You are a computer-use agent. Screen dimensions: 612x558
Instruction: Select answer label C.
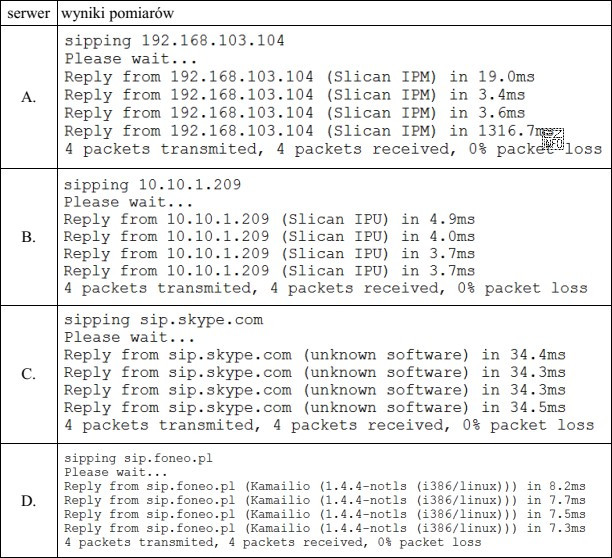[x=28, y=374]
